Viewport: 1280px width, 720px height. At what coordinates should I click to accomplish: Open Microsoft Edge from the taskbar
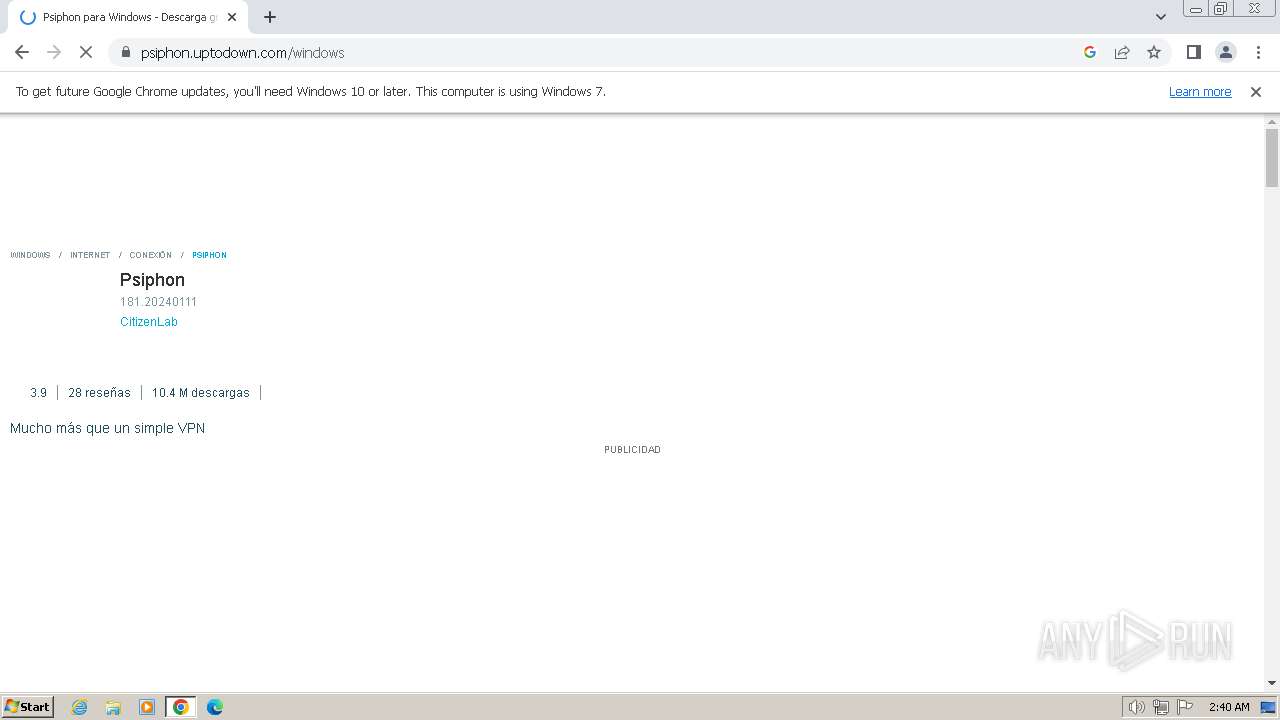pyautogui.click(x=215, y=707)
